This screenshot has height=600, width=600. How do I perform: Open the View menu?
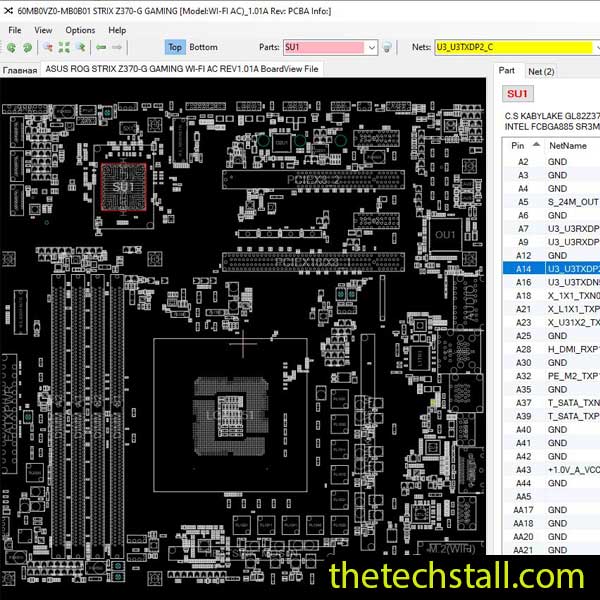click(x=43, y=30)
